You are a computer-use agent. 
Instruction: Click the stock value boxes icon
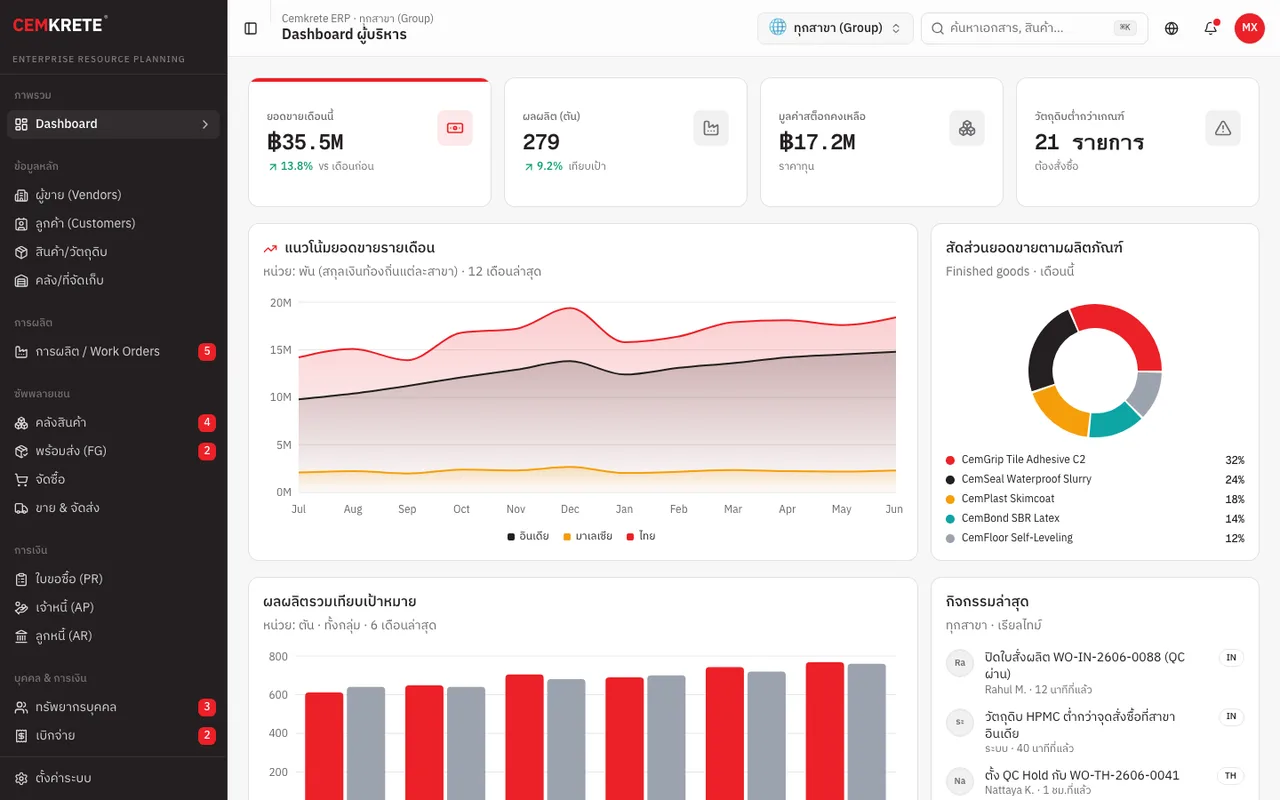click(967, 128)
